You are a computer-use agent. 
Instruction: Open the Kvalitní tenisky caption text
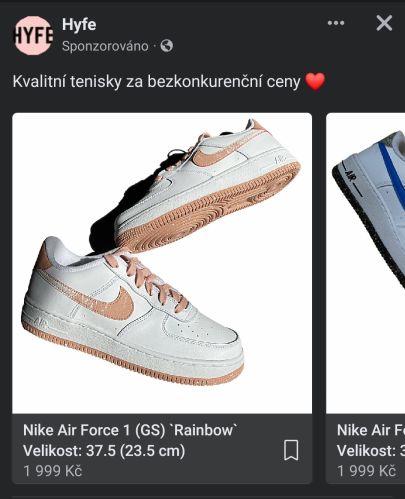(x=157, y=81)
